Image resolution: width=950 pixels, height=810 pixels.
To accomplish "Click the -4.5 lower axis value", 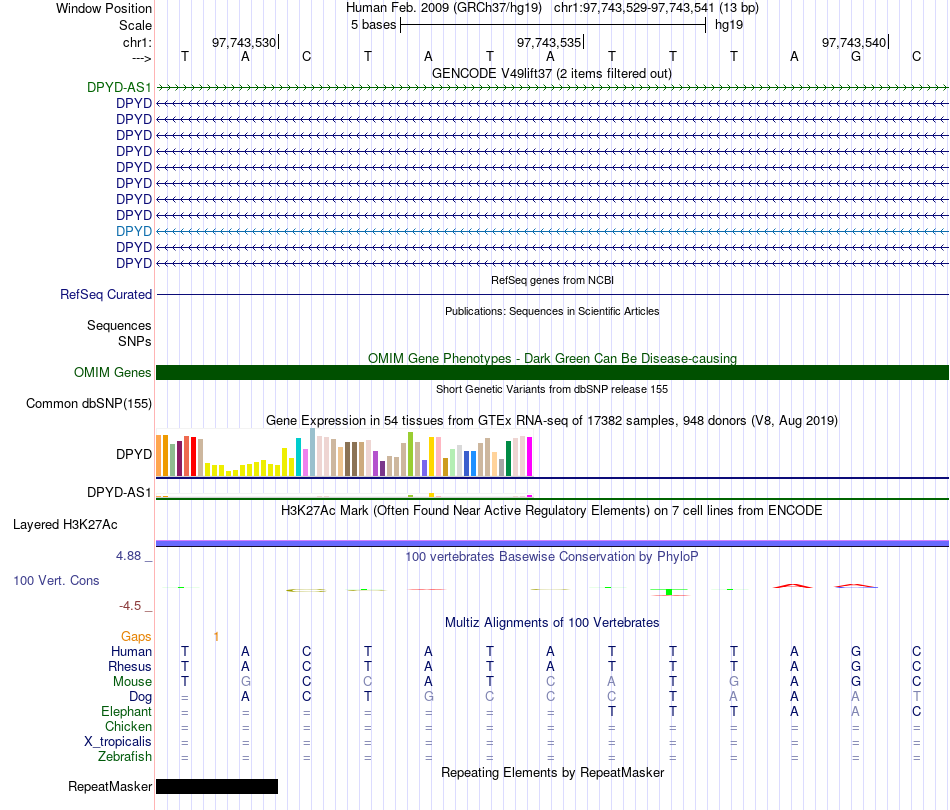I will tap(130, 606).
